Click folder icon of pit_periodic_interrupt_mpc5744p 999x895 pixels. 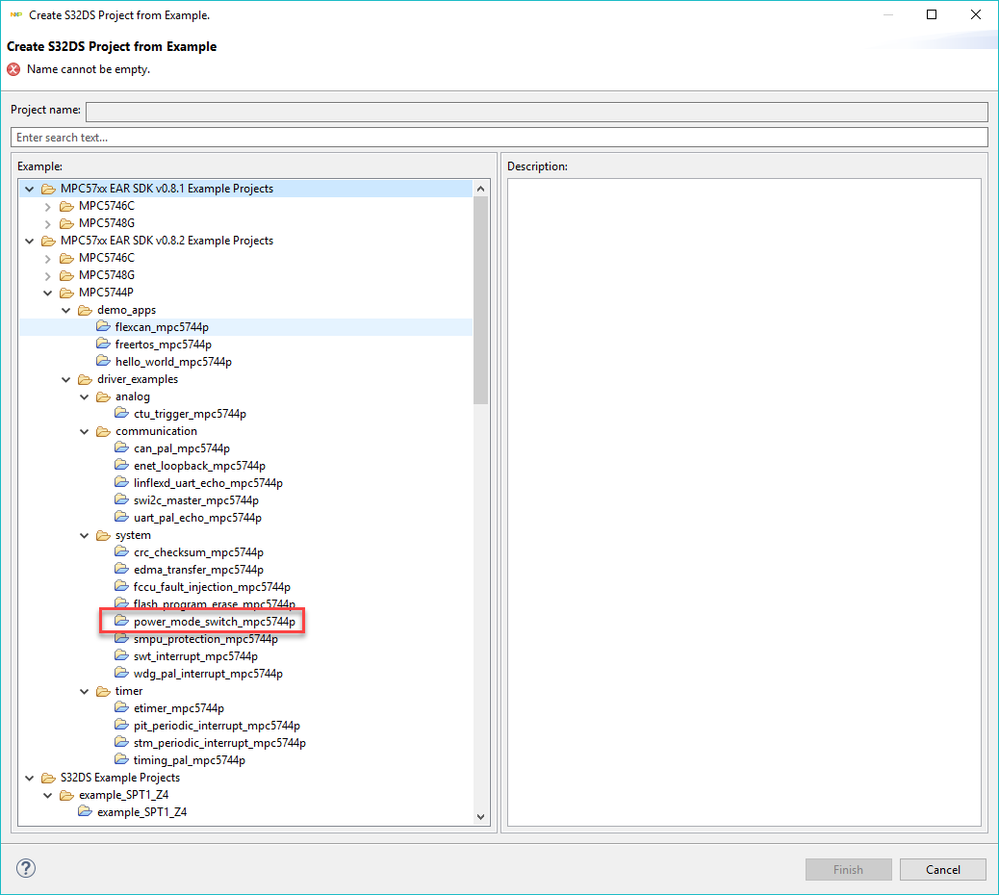122,724
